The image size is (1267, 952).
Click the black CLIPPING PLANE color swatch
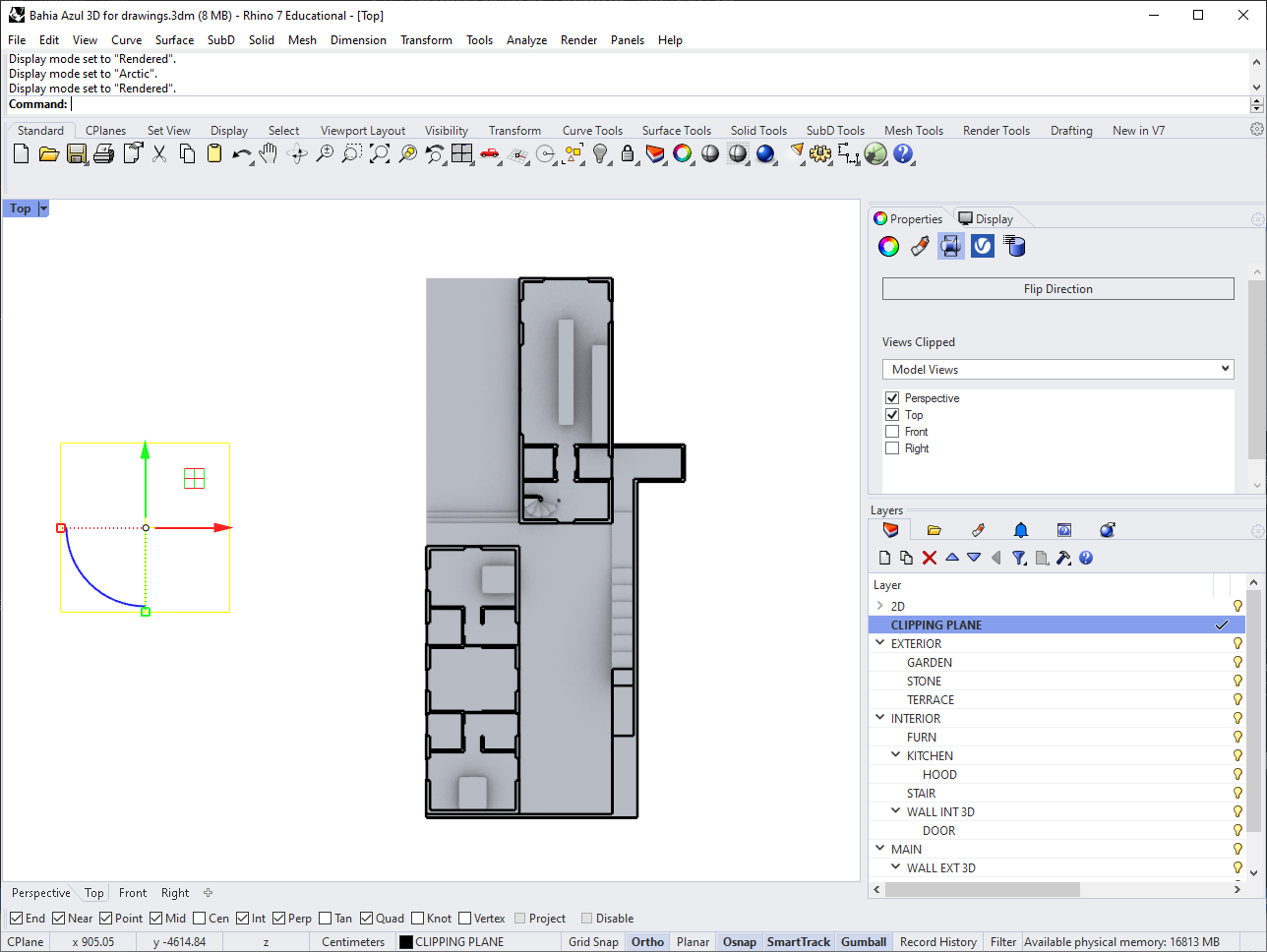pos(405,942)
